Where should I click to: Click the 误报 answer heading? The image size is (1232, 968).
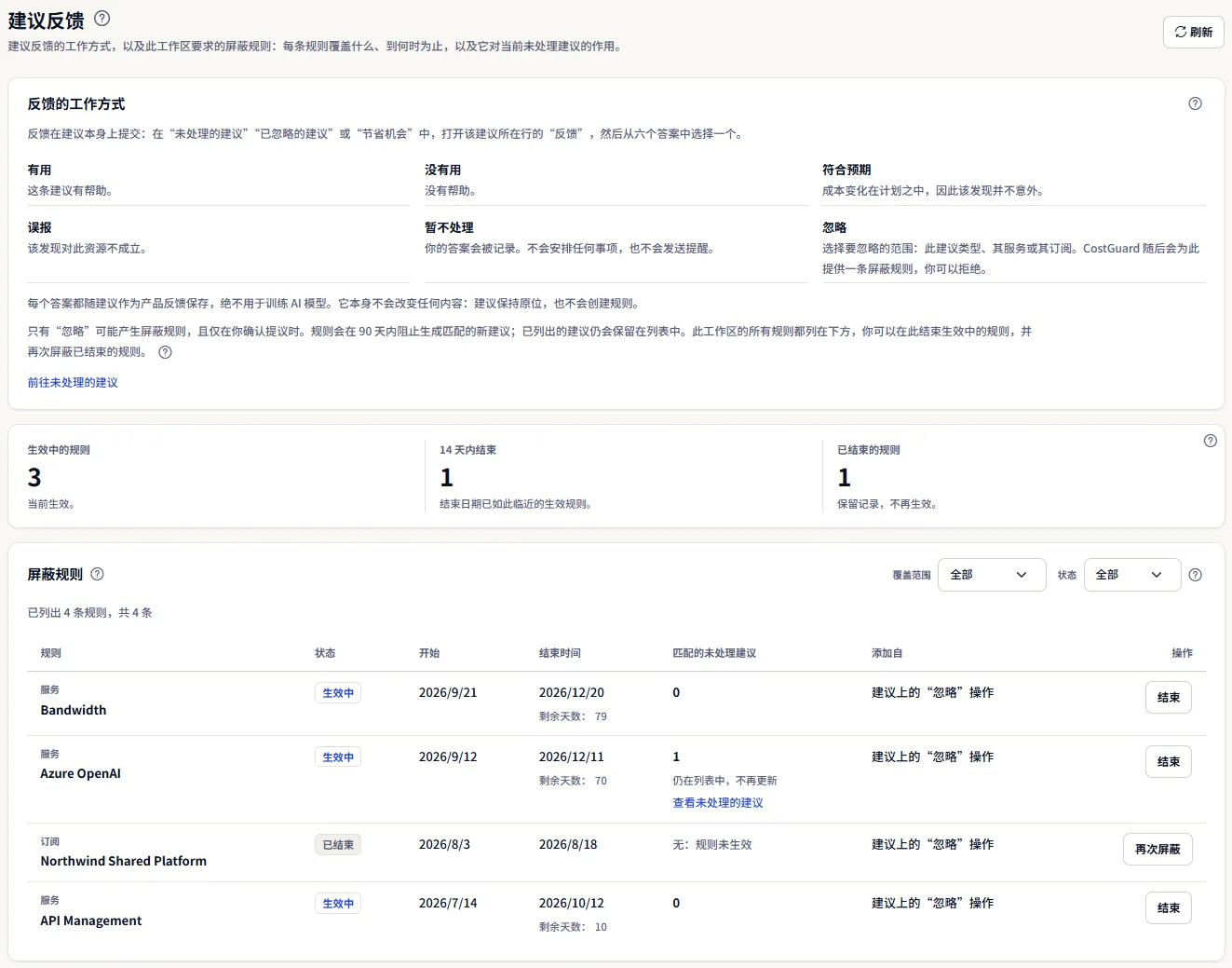point(39,228)
